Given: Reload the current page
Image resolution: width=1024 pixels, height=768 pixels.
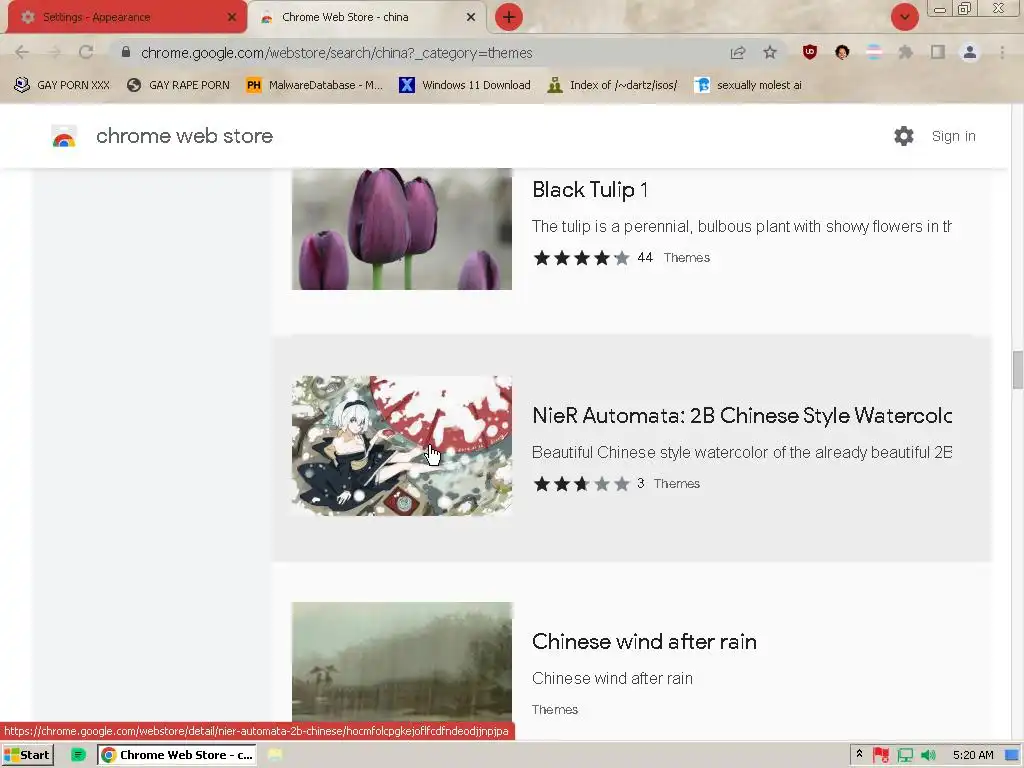Looking at the screenshot, I should 86,52.
